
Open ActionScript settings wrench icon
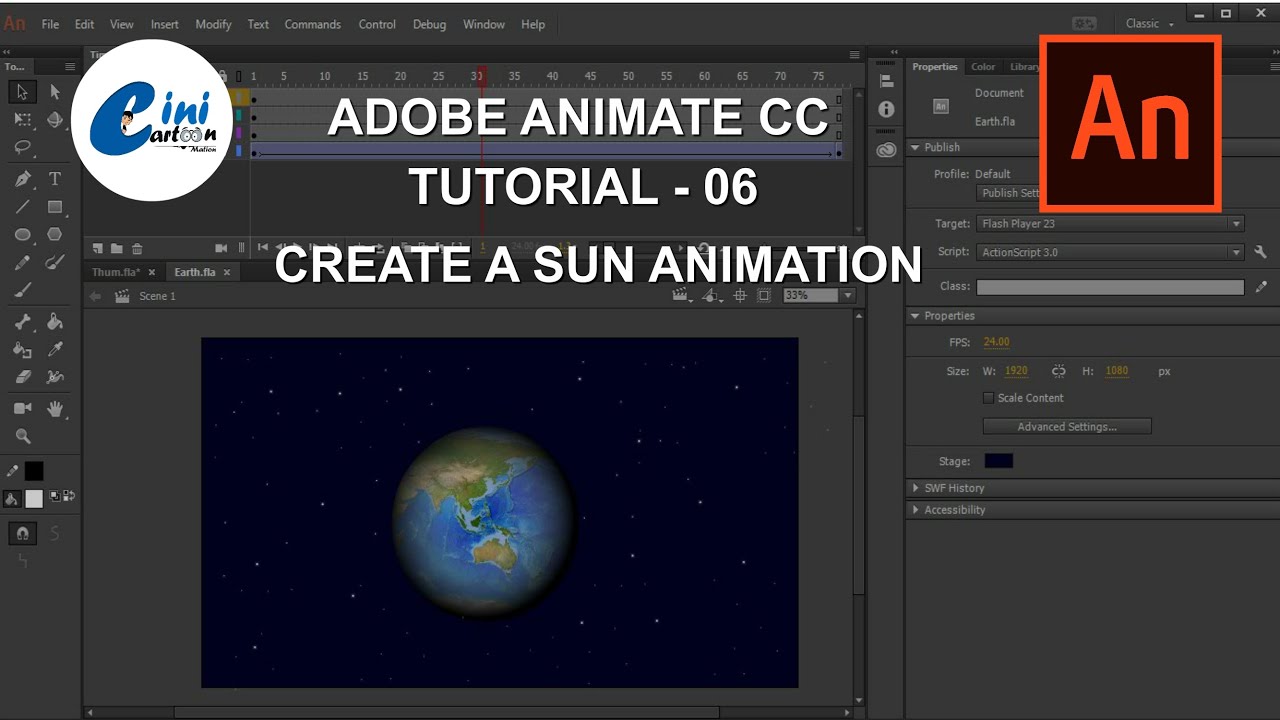point(1261,252)
